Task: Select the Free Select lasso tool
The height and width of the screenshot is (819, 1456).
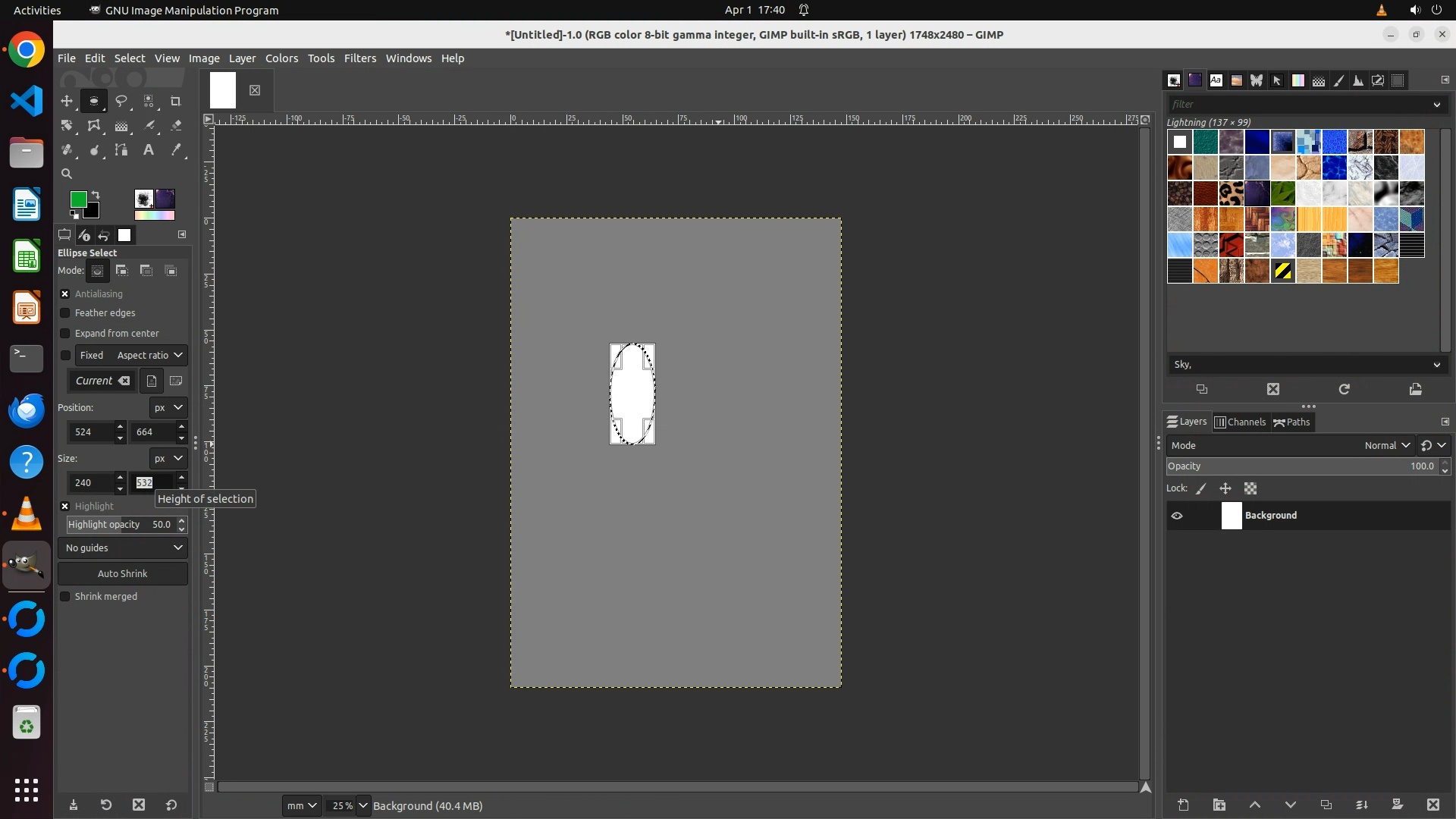Action: point(121,101)
